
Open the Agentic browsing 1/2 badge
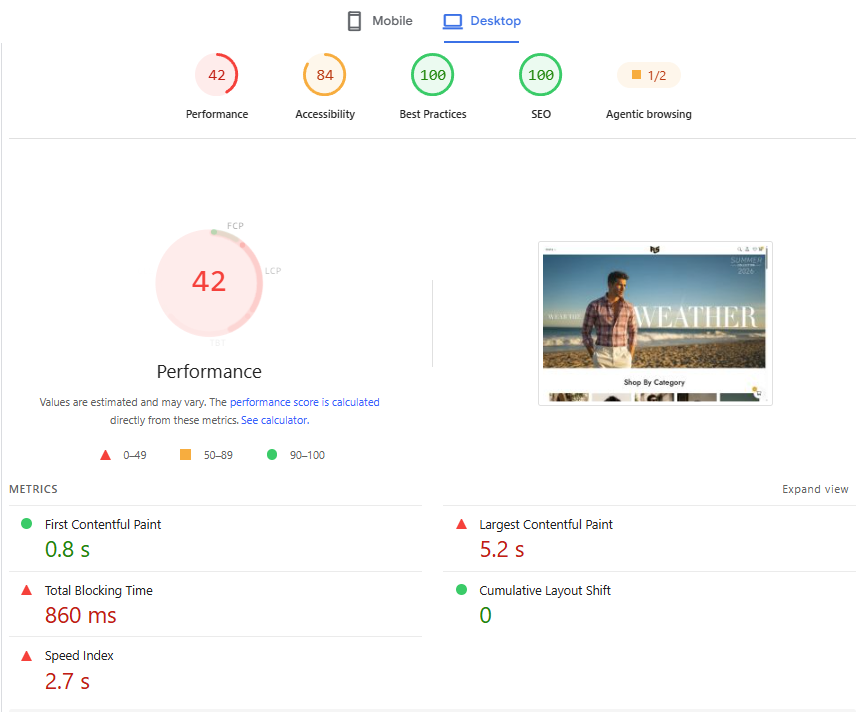[x=649, y=75]
